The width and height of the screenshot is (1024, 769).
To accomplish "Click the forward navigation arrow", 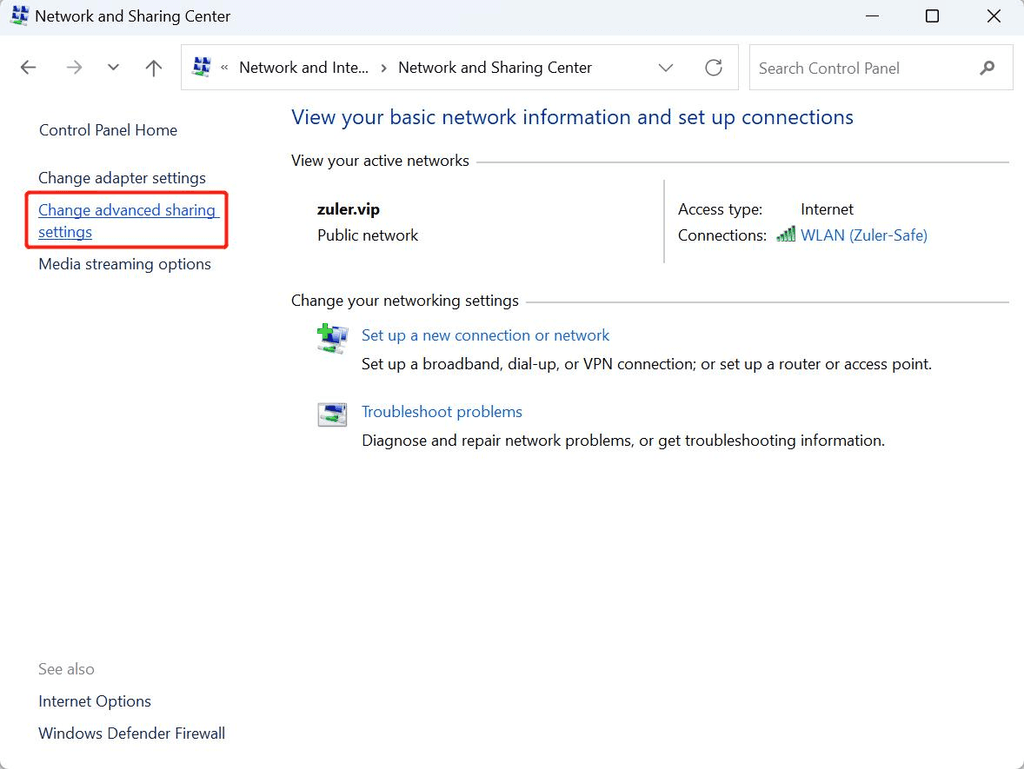I will (73, 67).
